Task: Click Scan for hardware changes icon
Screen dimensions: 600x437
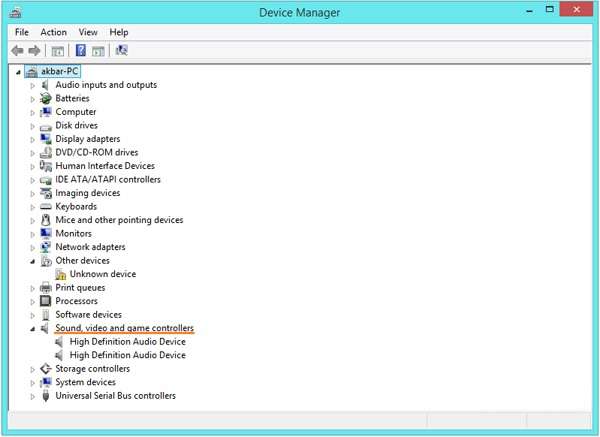Action: pyautogui.click(x=121, y=50)
